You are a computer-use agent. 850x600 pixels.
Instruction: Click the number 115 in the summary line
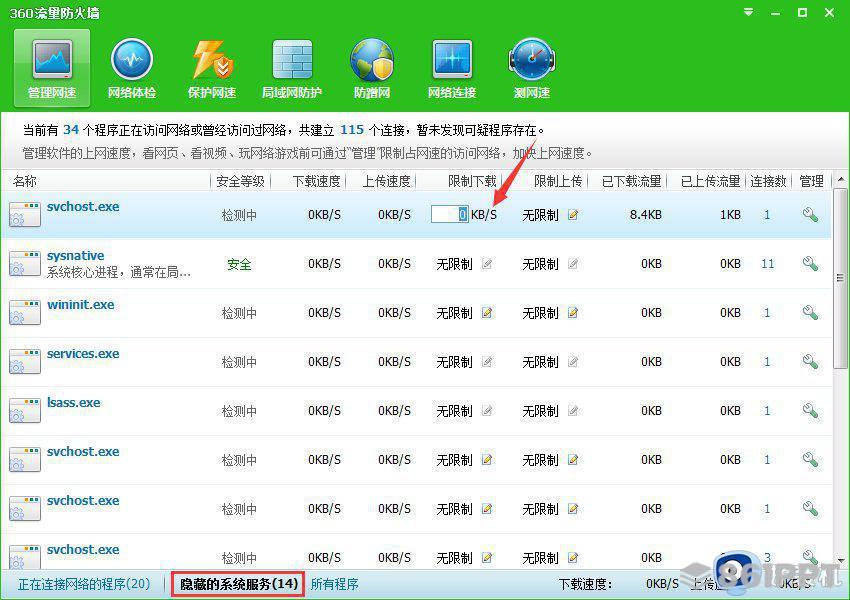point(352,130)
